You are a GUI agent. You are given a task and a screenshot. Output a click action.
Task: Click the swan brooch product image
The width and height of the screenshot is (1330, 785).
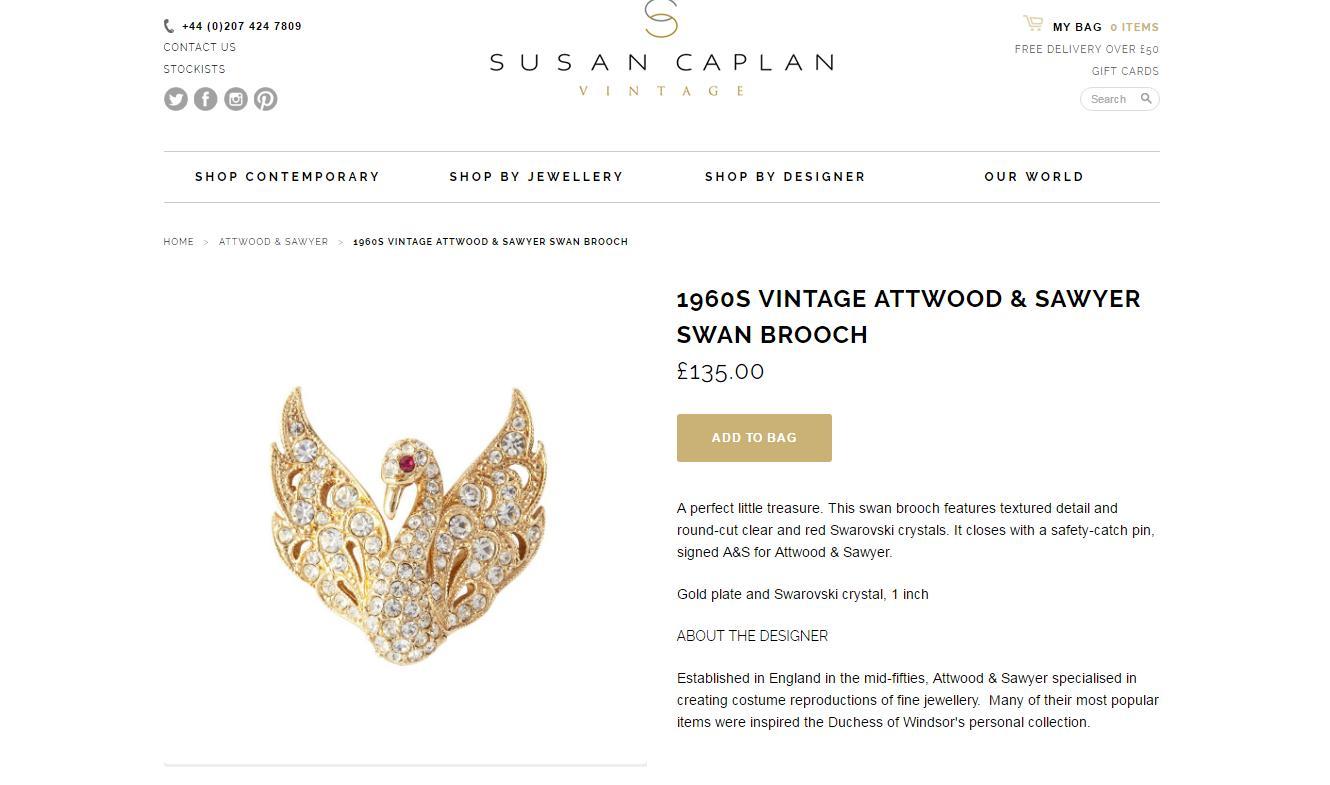[x=405, y=524]
